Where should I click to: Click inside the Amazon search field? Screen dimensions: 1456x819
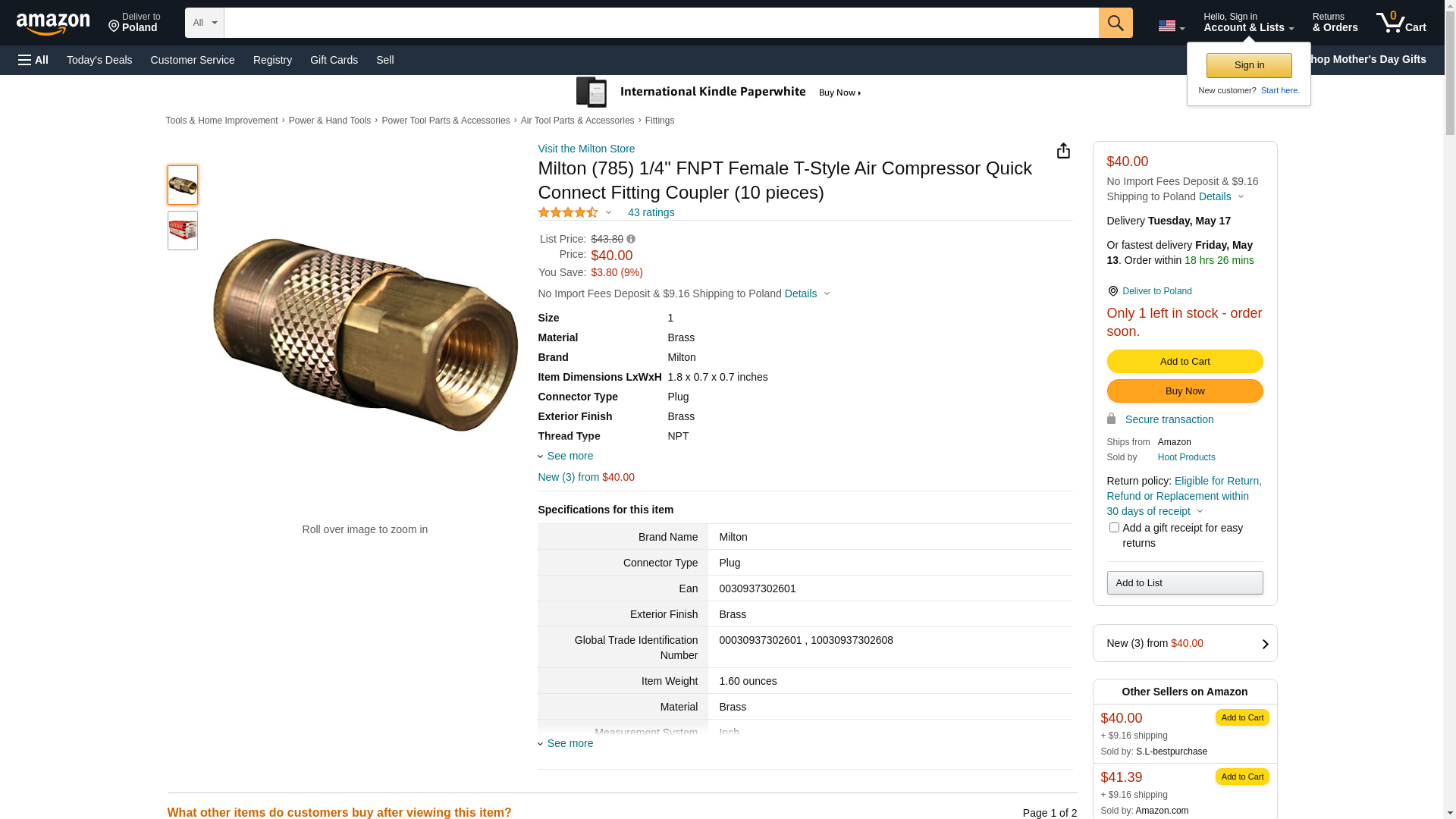[x=661, y=23]
